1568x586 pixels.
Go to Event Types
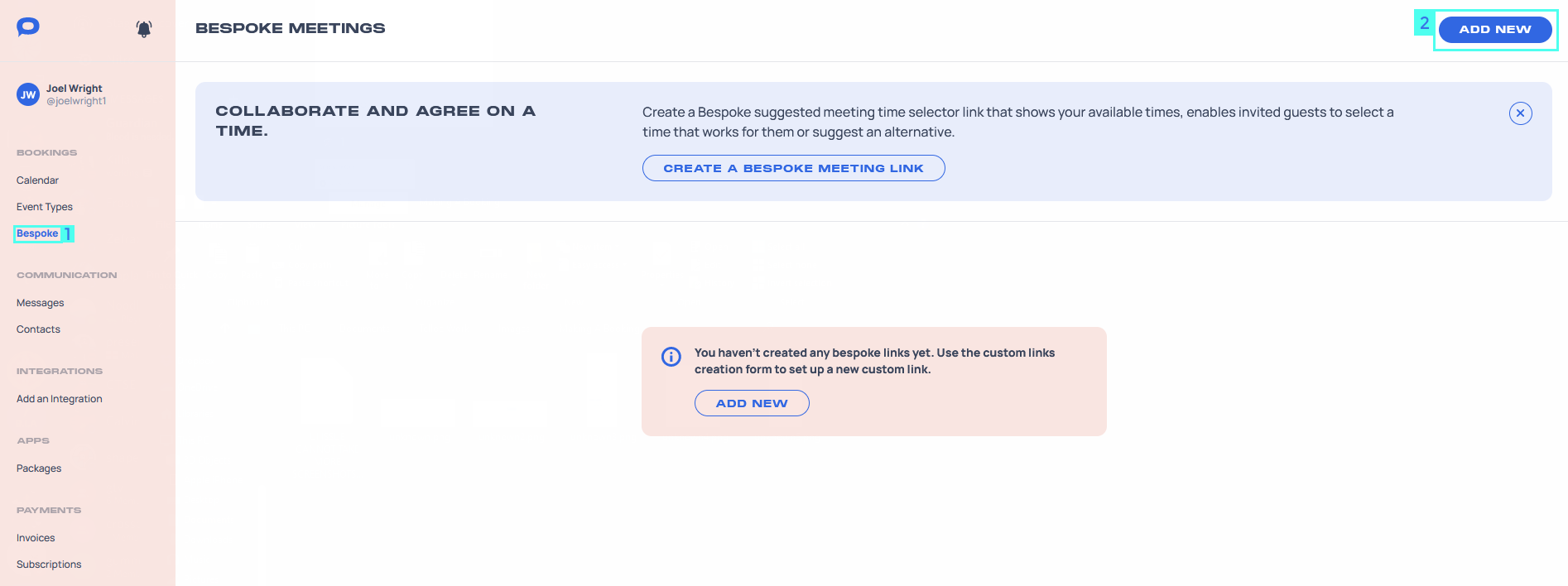coord(45,207)
